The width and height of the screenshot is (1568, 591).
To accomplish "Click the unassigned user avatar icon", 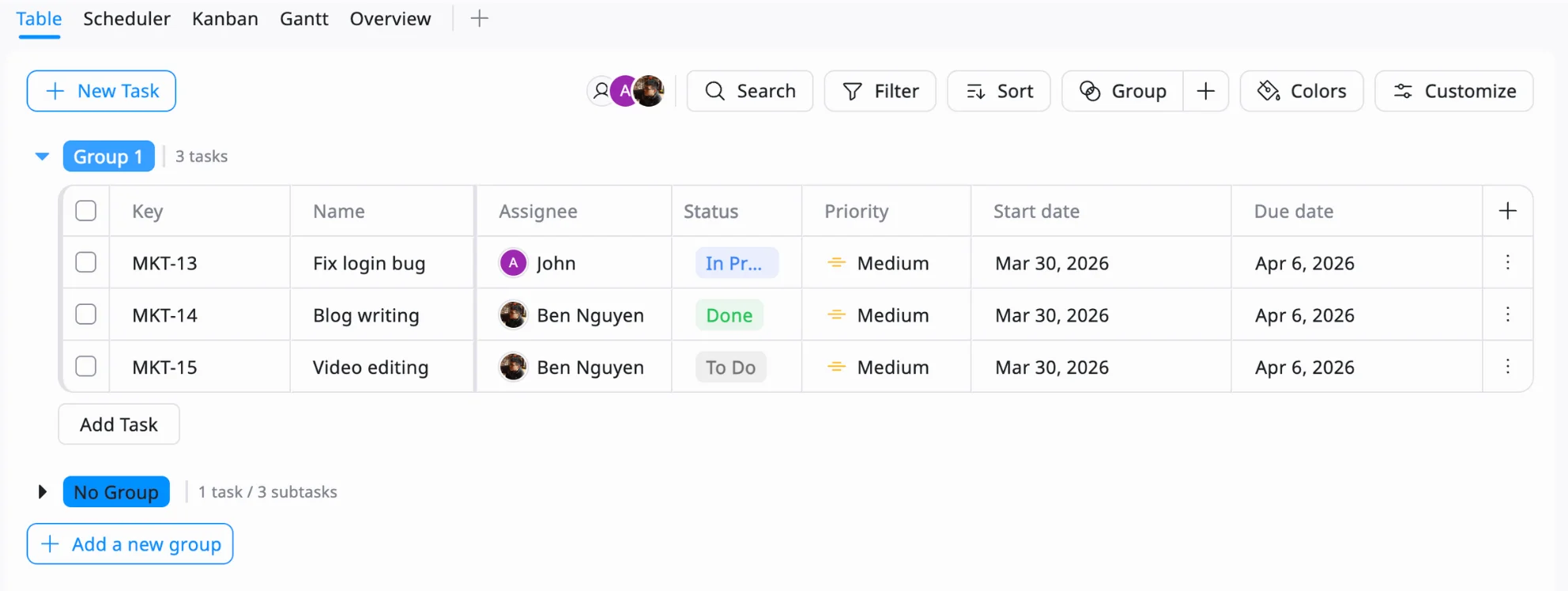I will point(601,91).
